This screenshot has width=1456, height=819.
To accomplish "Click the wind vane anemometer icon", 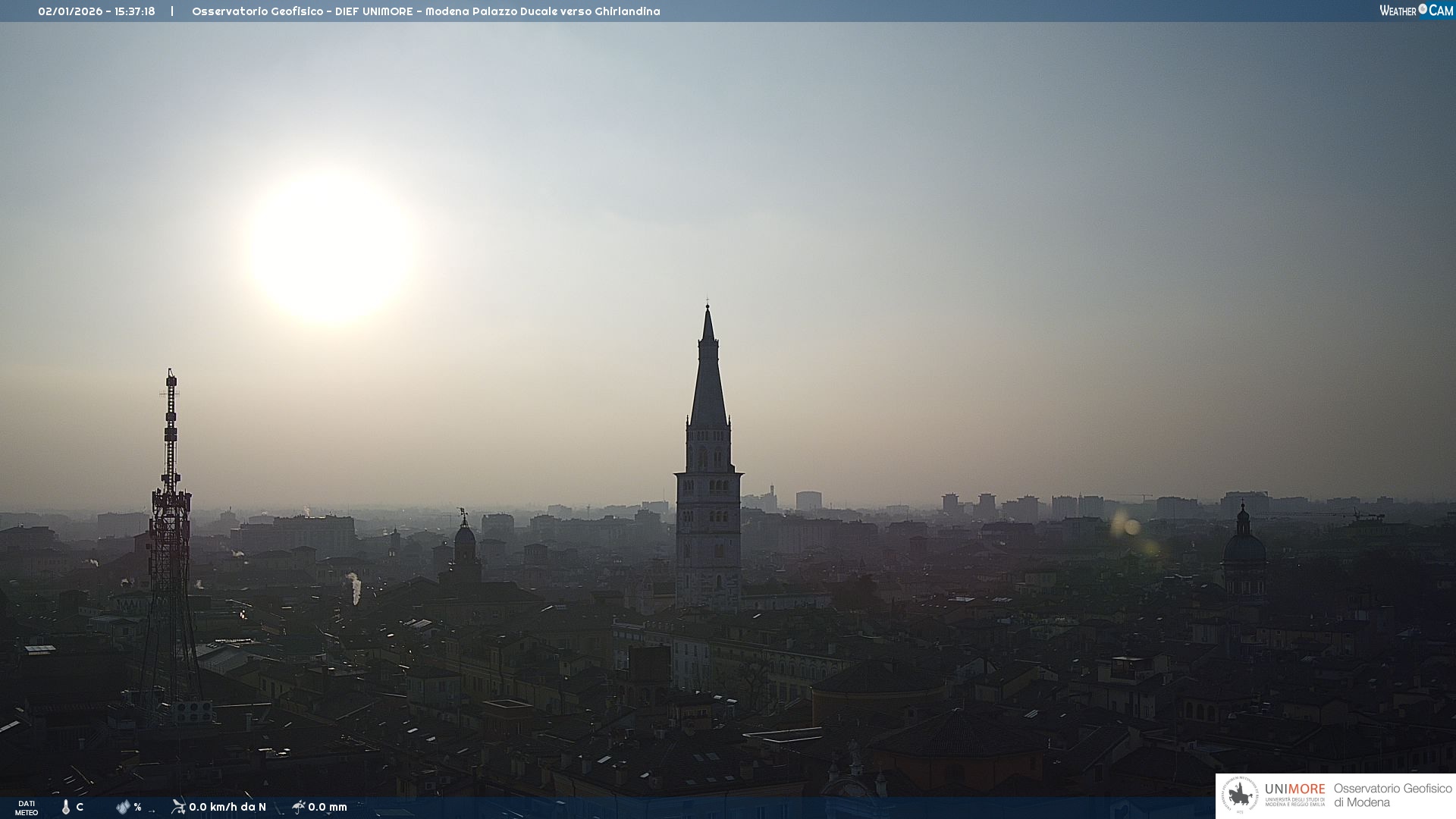I will click(178, 807).
